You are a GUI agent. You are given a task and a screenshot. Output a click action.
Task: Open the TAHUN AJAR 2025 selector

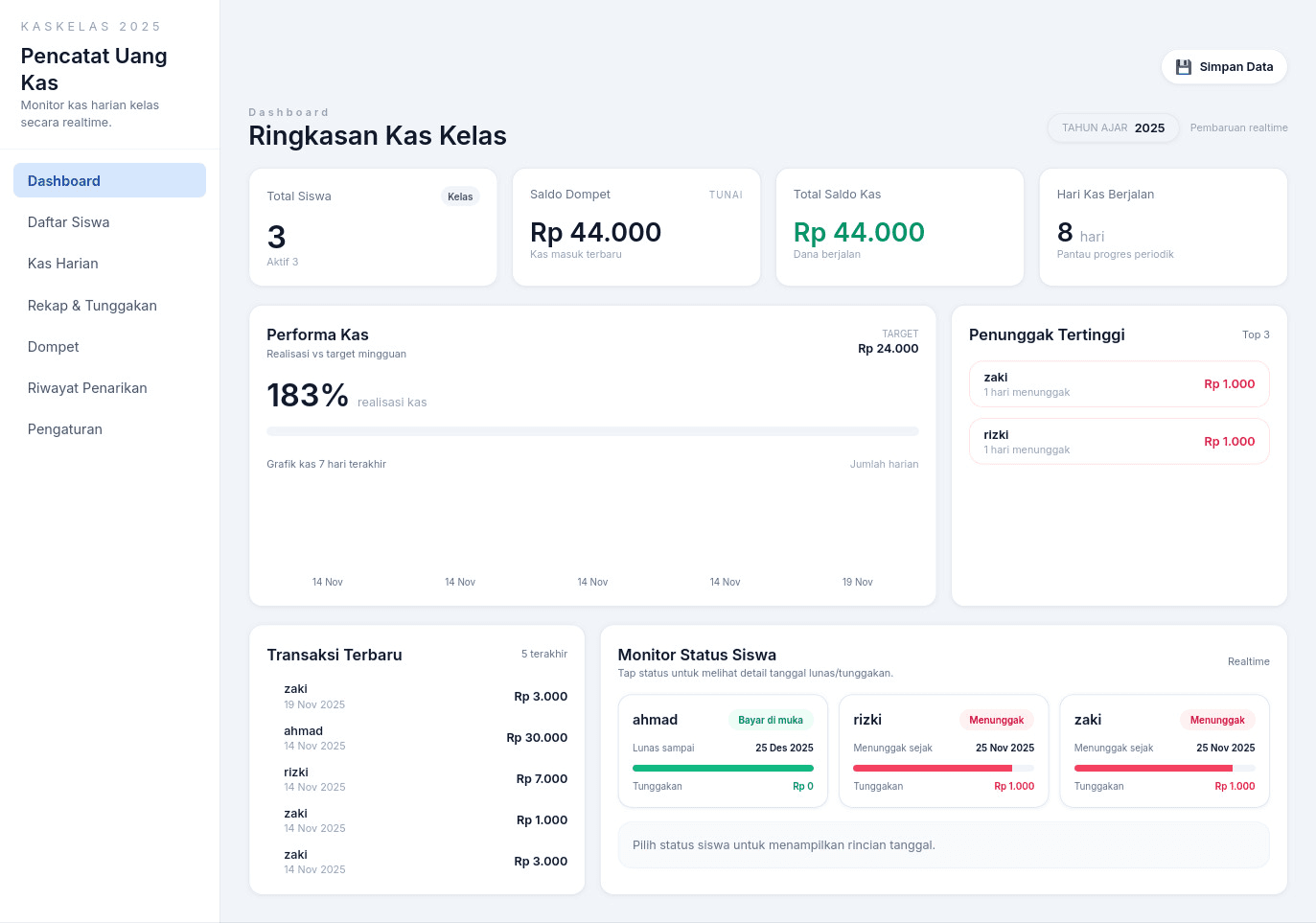(x=1113, y=127)
